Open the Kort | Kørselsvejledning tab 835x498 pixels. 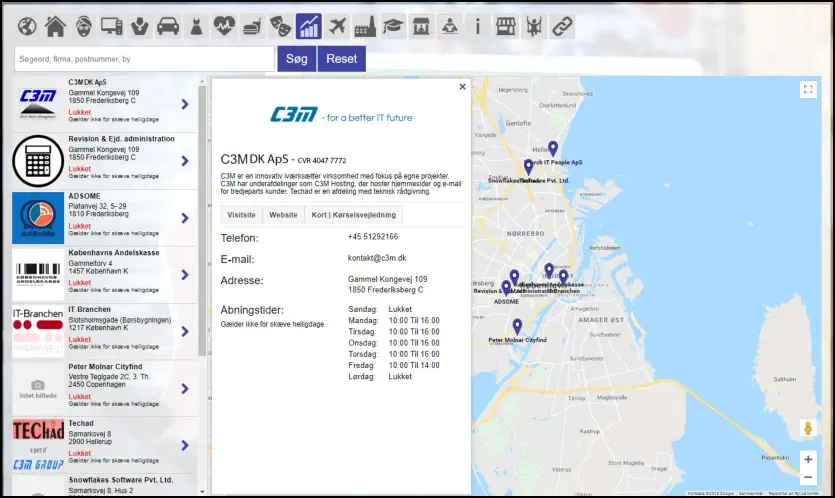pos(354,215)
